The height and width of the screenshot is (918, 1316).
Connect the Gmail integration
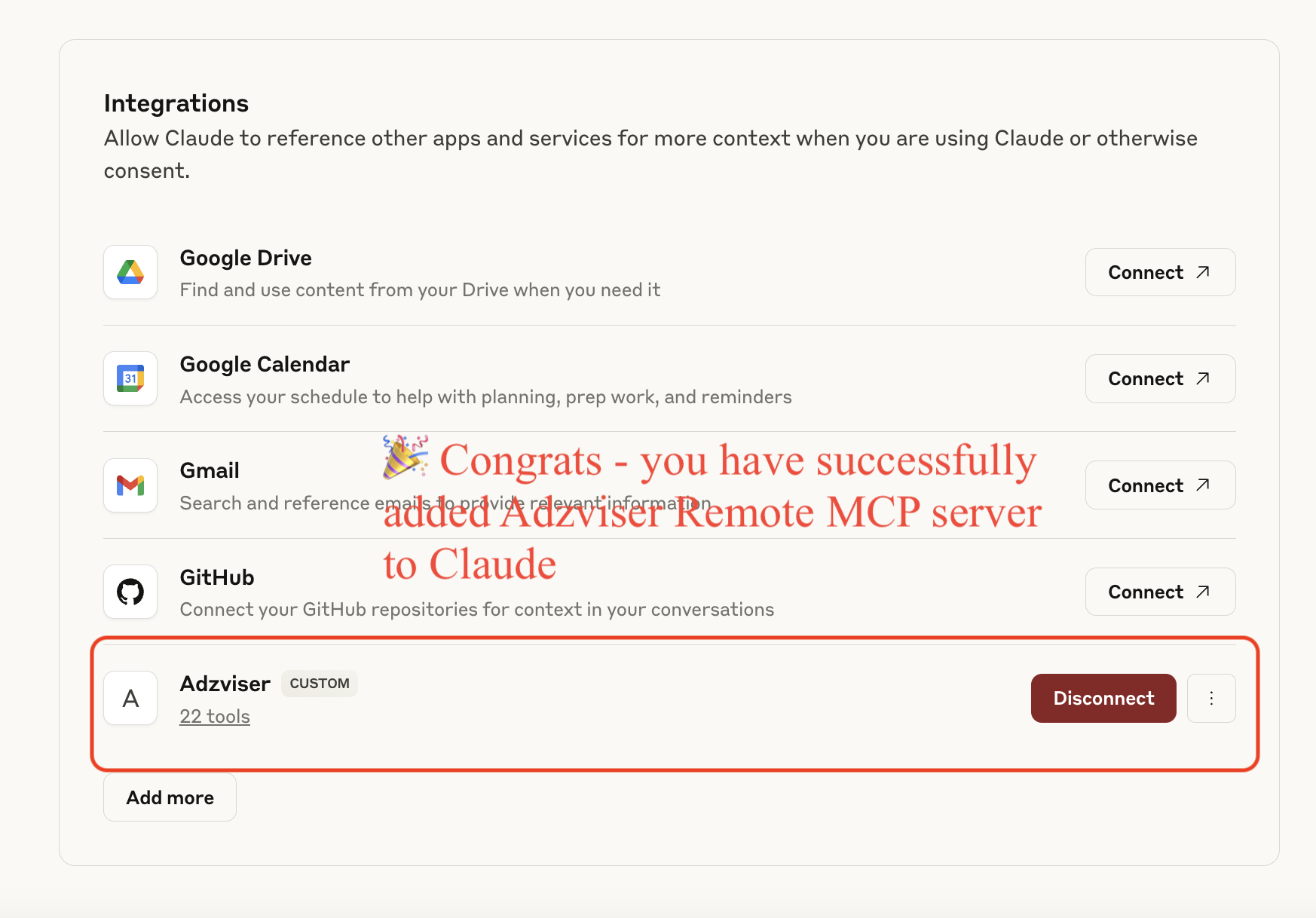(1160, 485)
